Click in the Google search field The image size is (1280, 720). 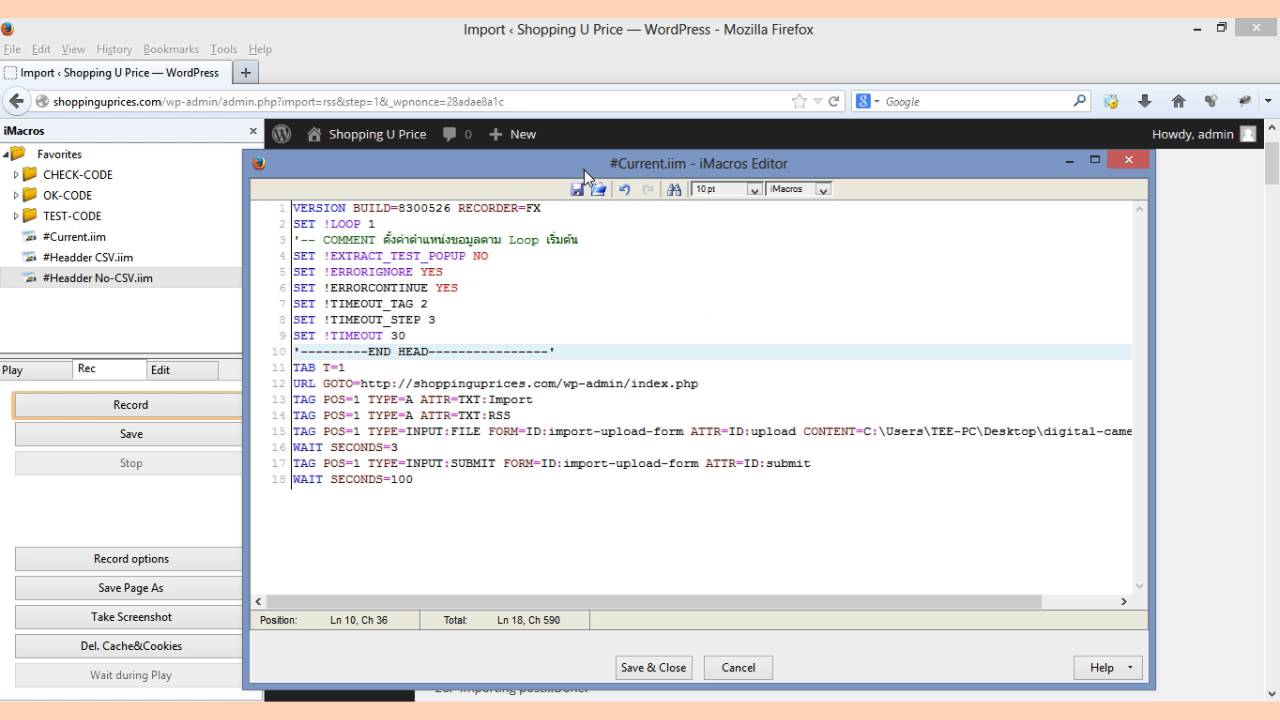[x=975, y=101]
